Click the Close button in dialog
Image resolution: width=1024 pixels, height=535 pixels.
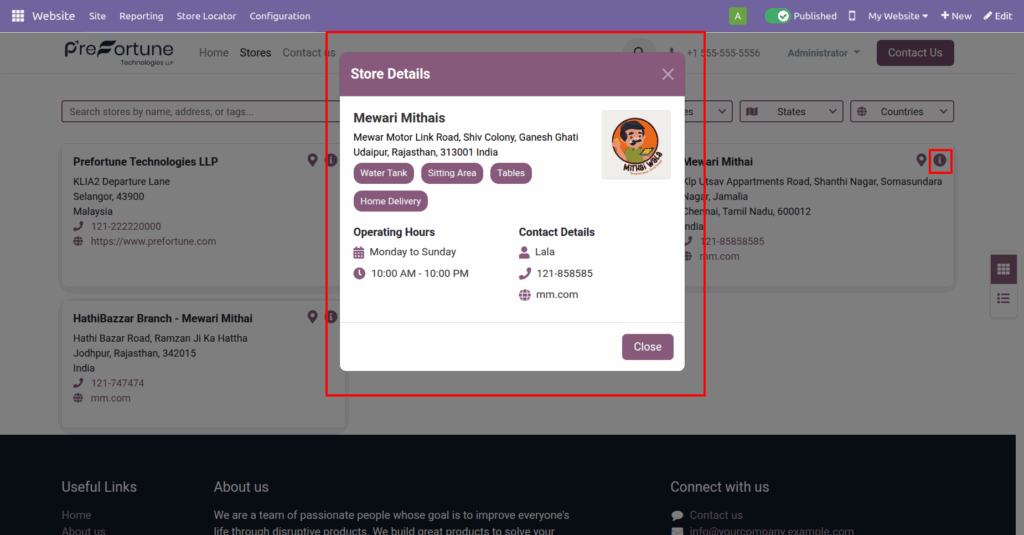(647, 347)
